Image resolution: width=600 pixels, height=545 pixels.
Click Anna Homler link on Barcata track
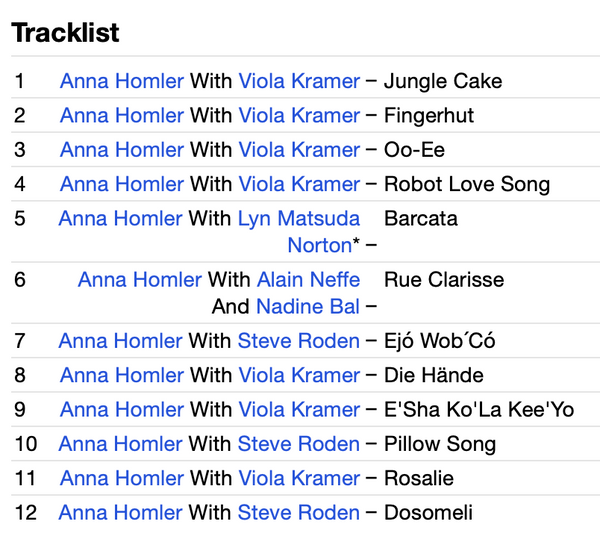(121, 218)
